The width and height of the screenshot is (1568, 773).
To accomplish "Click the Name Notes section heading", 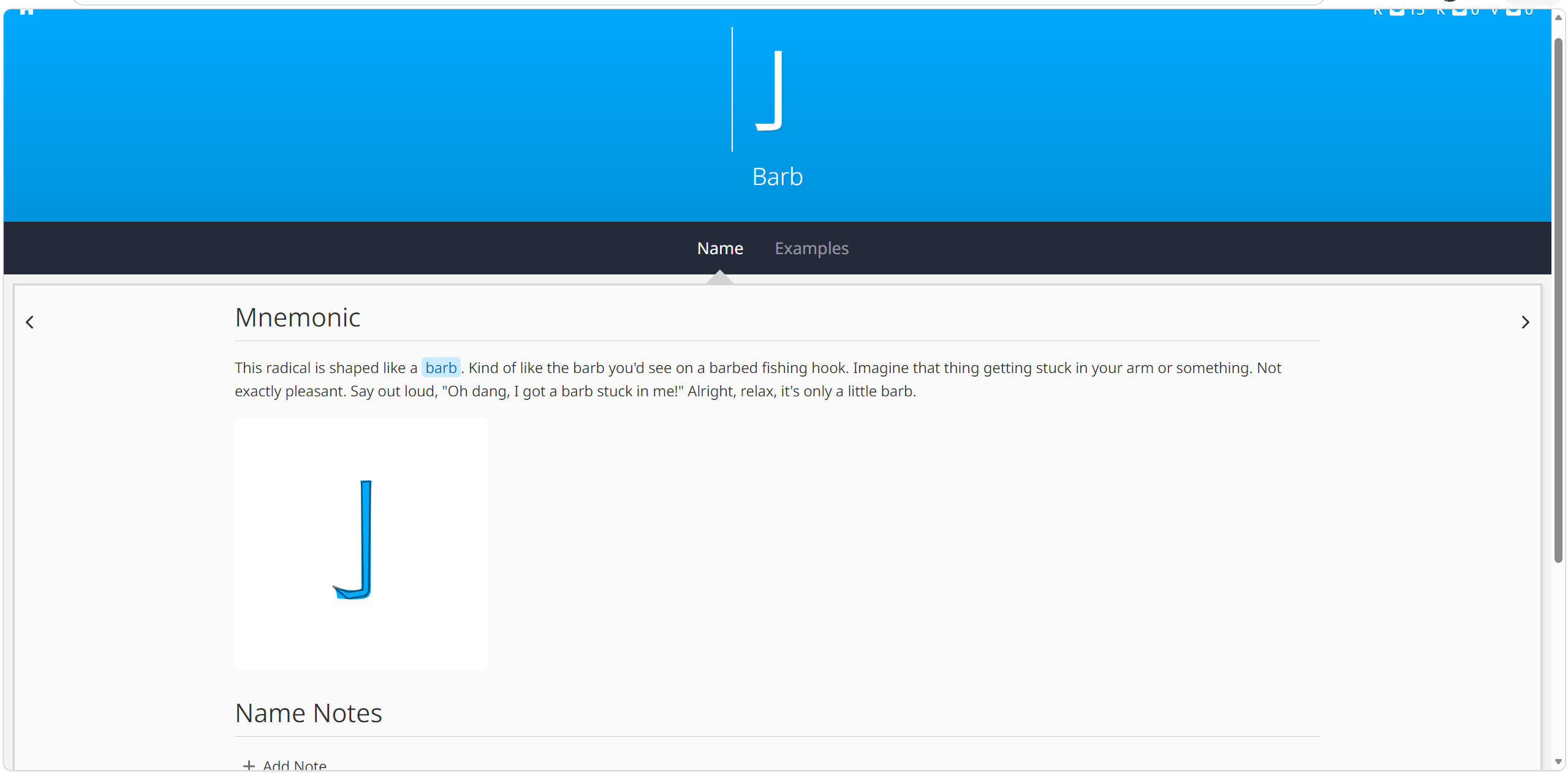I will [308, 714].
